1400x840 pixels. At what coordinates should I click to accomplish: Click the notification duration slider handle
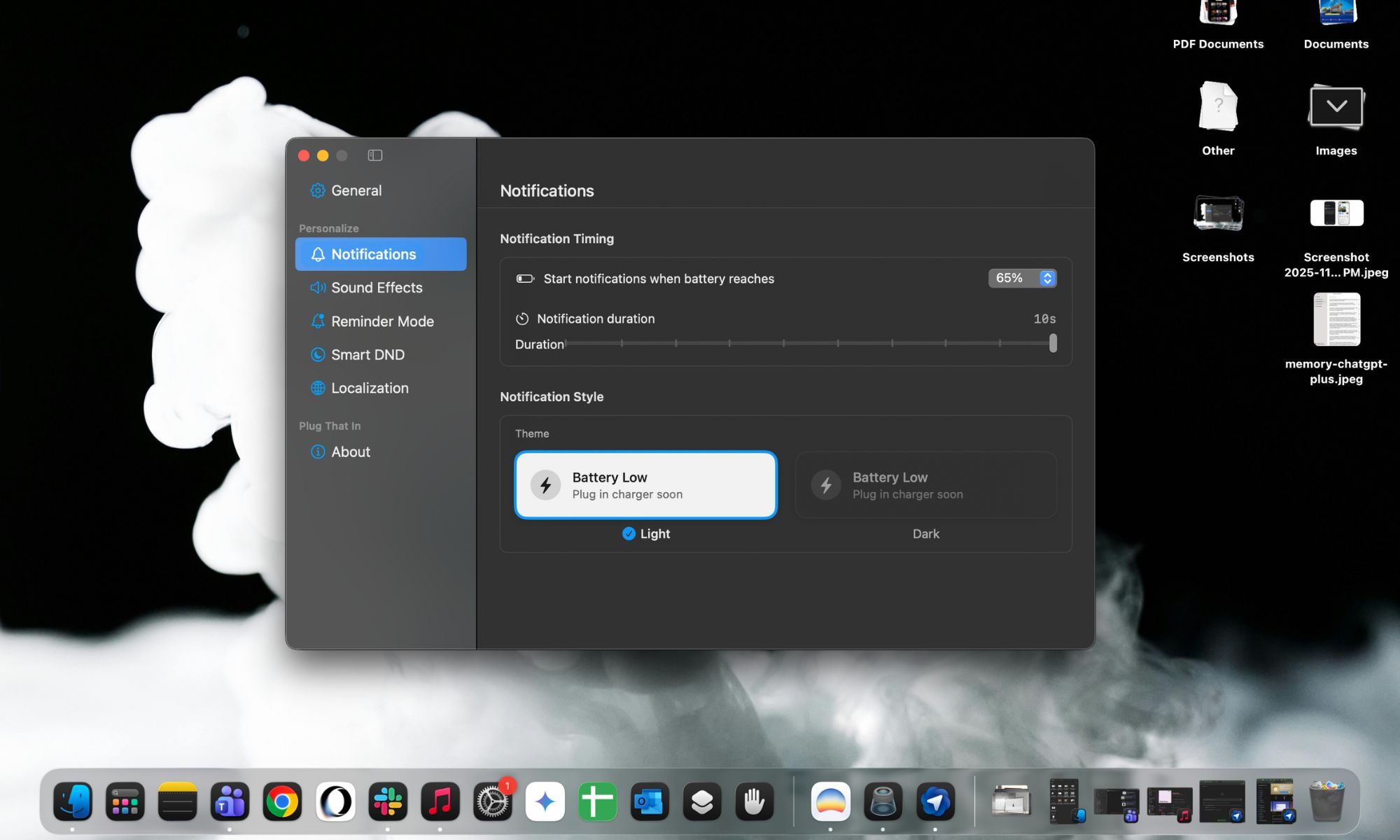click(1053, 343)
